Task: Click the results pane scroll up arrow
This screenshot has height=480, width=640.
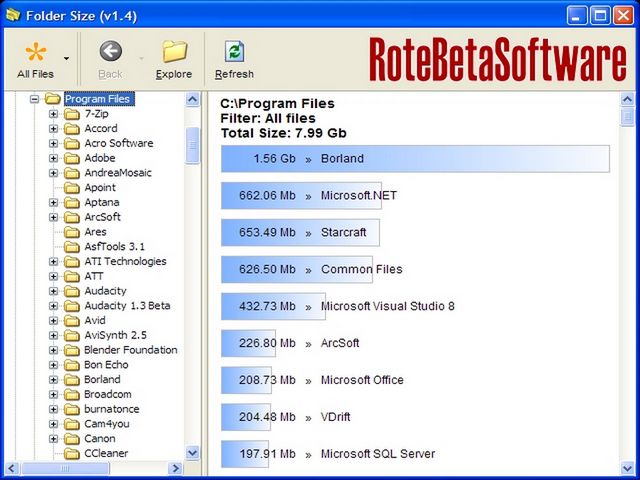Action: (x=627, y=99)
